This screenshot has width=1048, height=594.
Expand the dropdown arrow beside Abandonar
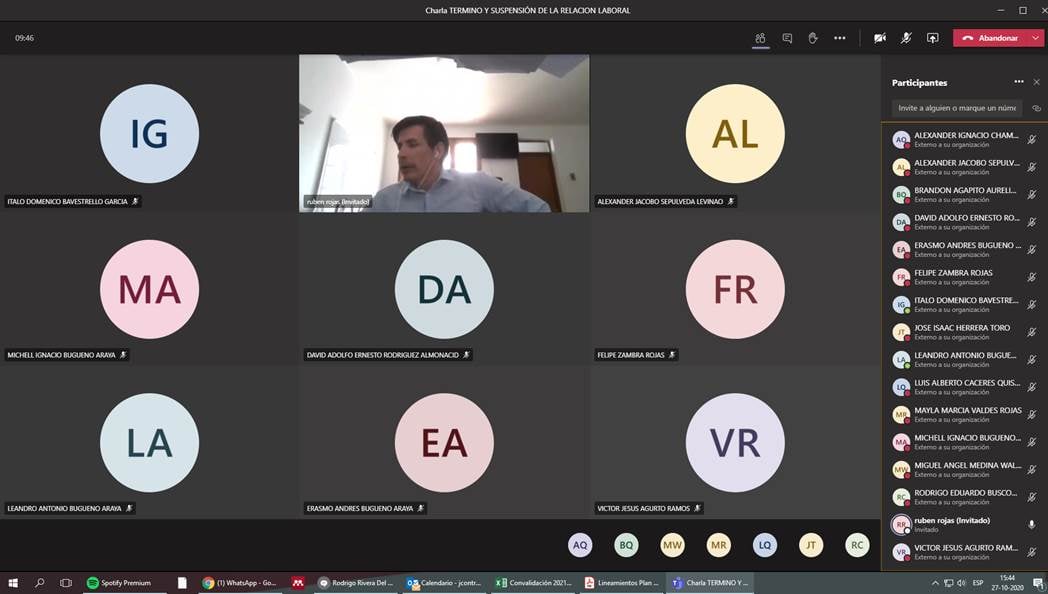(1035, 38)
